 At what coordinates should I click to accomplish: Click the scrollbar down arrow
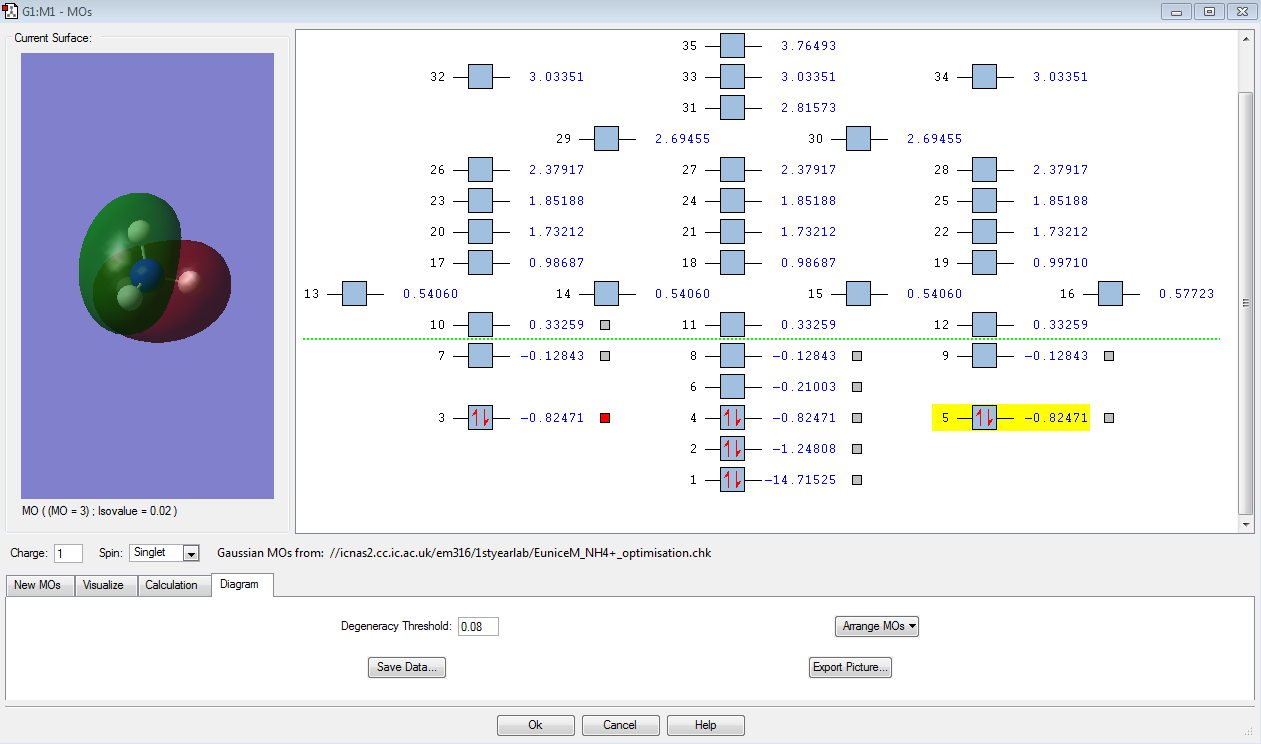[1245, 524]
